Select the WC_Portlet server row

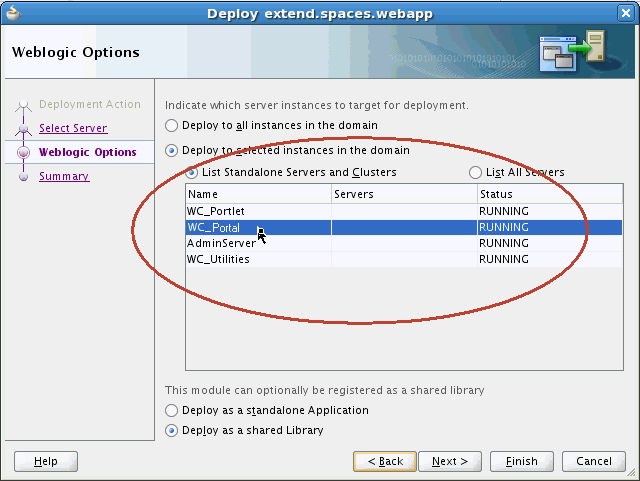point(404,211)
